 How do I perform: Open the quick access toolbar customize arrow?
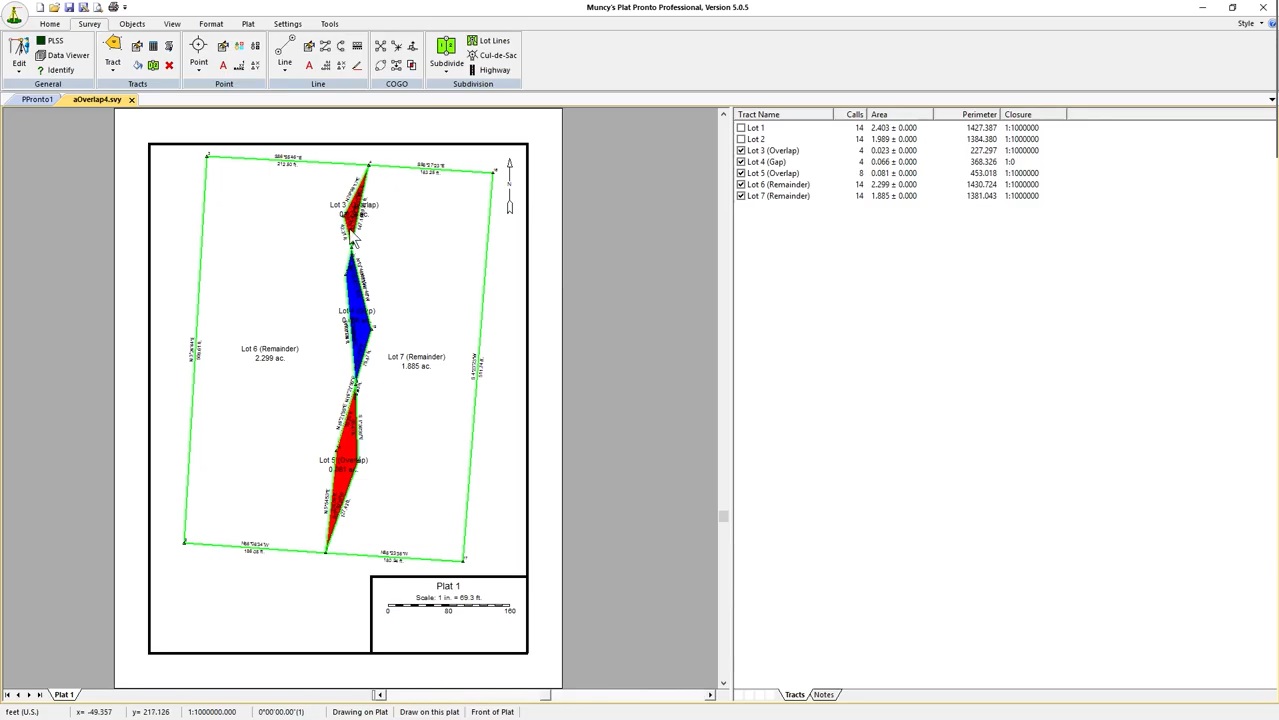[x=125, y=7]
